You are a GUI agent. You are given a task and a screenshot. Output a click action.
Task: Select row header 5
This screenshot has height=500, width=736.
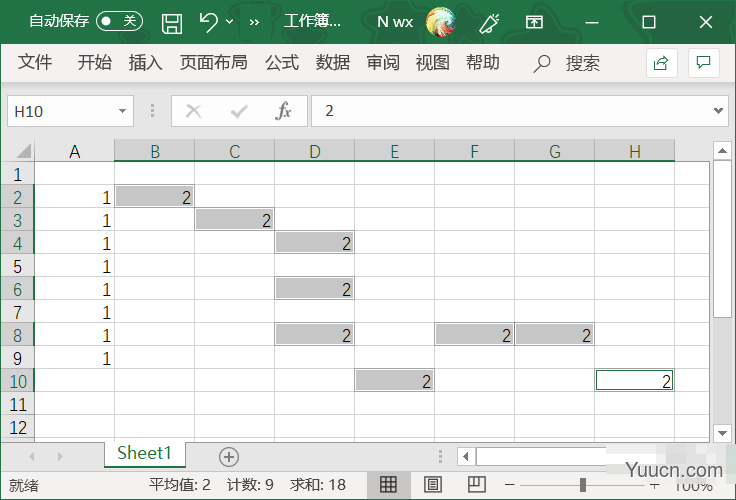click(17, 266)
